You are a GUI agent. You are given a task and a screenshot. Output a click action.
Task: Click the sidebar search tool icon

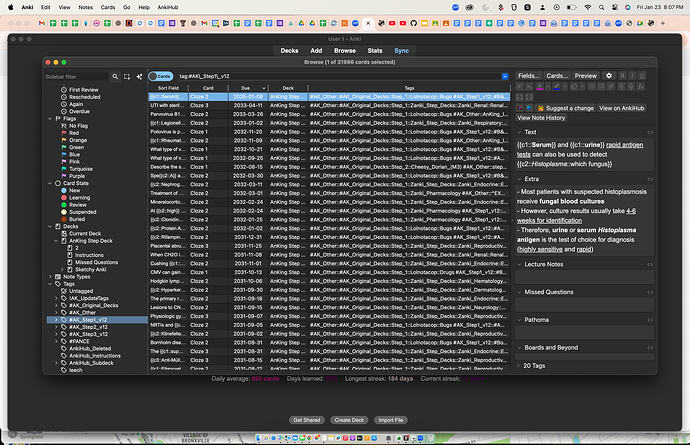(x=115, y=77)
